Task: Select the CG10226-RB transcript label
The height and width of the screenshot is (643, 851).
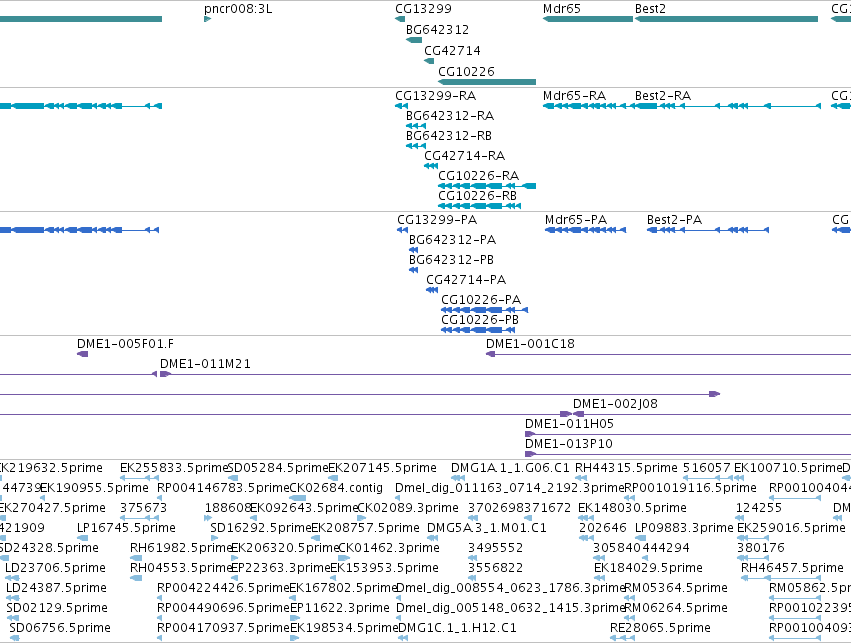Action: pyautogui.click(x=478, y=196)
